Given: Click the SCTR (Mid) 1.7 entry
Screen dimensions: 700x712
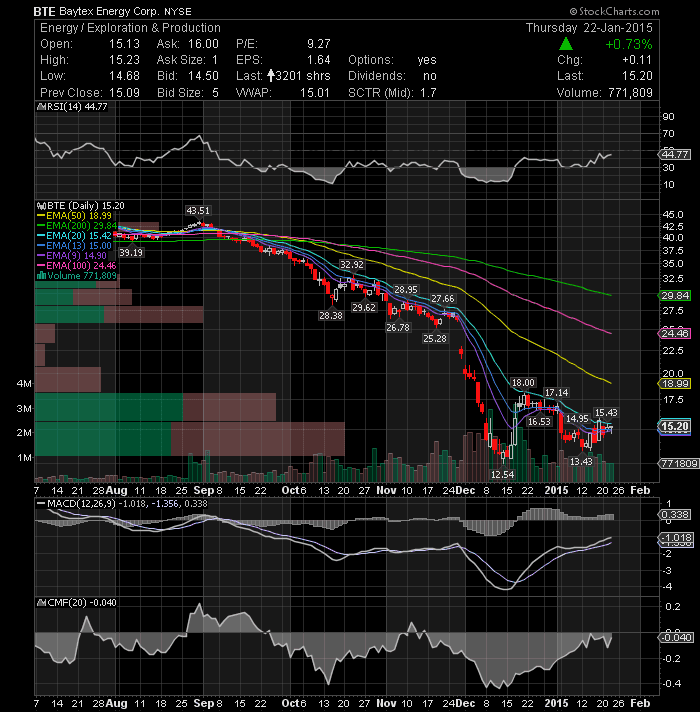Looking at the screenshot, I should [392, 93].
